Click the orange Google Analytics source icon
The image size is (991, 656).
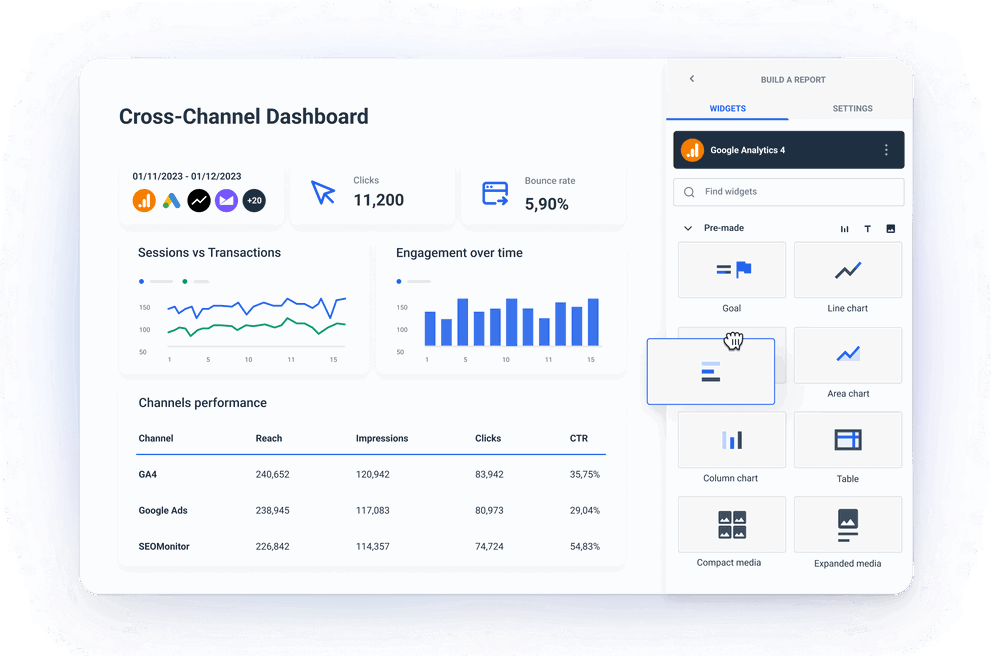click(x=144, y=201)
